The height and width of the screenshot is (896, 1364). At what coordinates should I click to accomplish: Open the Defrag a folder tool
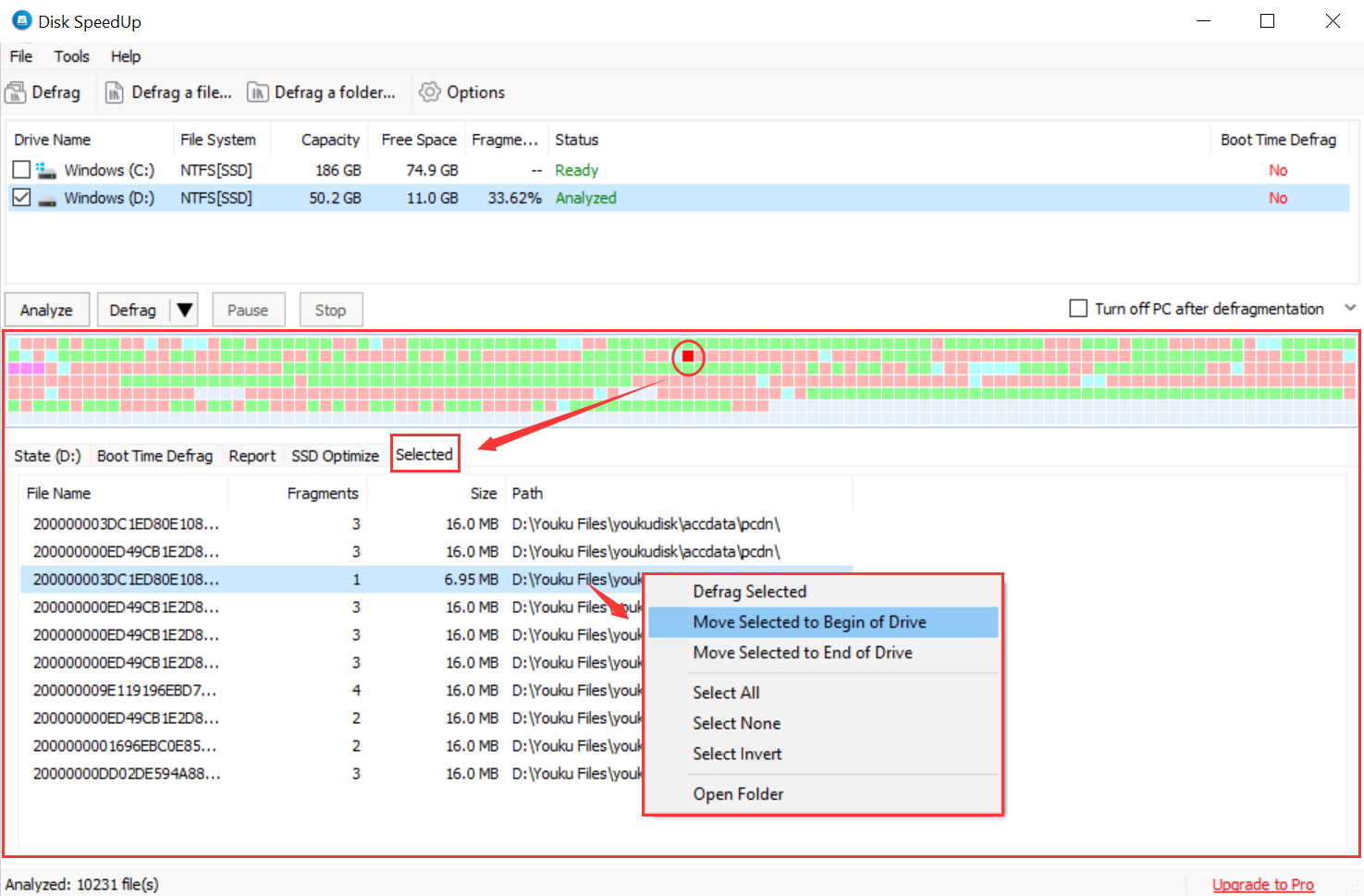click(x=323, y=92)
